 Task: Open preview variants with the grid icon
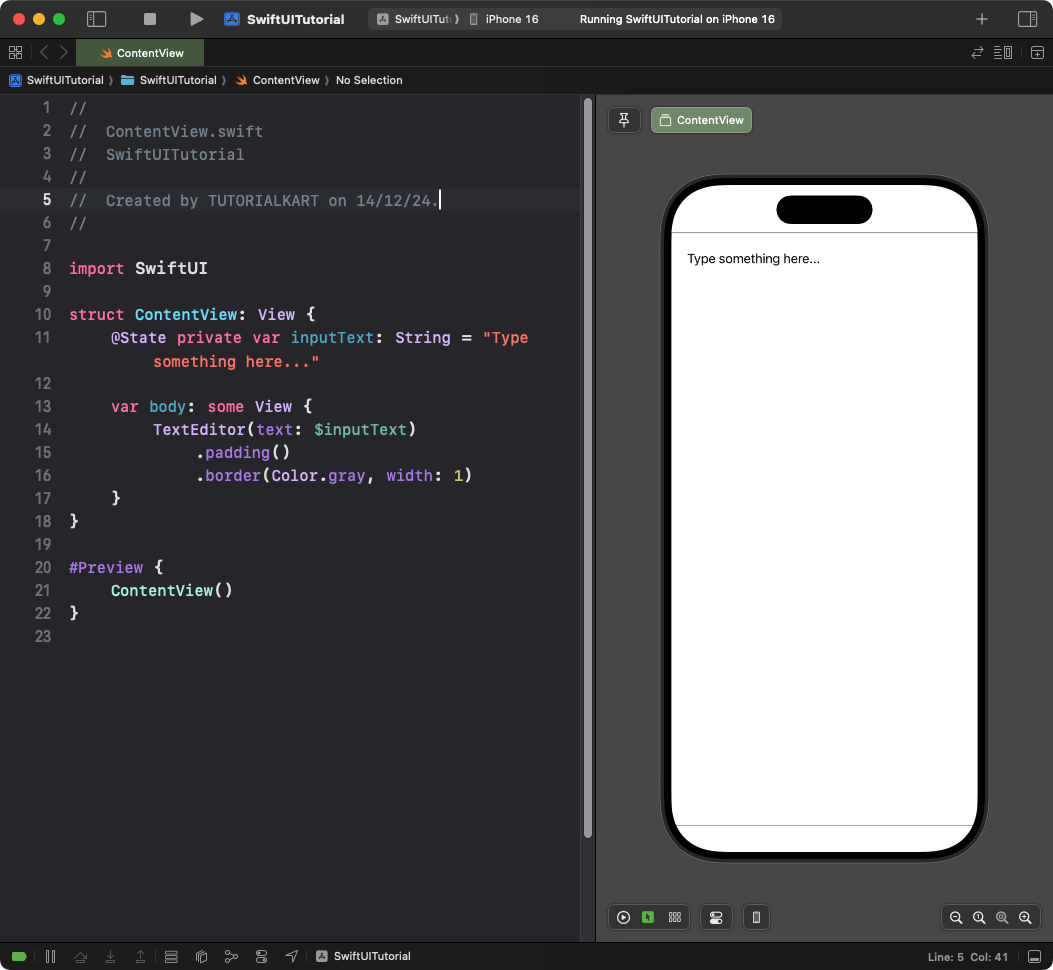(x=675, y=917)
